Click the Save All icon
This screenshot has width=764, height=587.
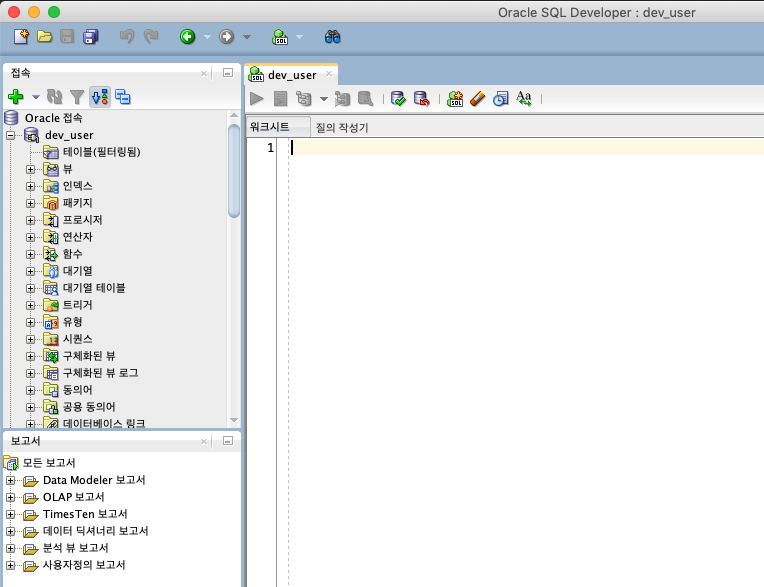pyautogui.click(x=91, y=37)
